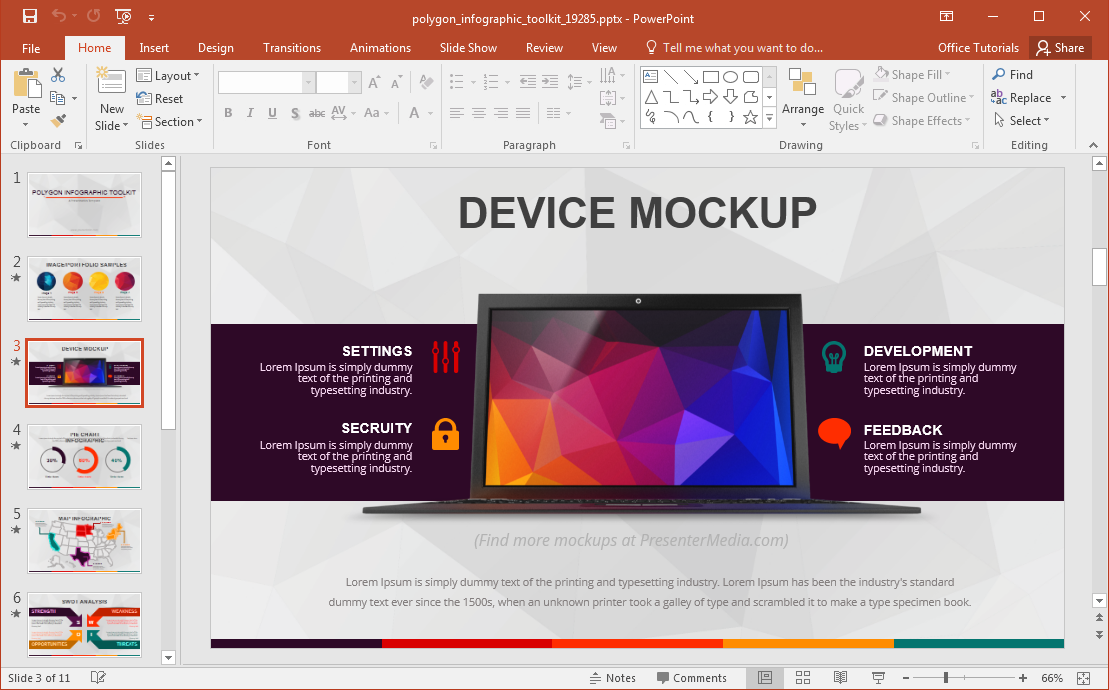Toggle Italic formatting
The width and height of the screenshot is (1109, 690).
[250, 113]
